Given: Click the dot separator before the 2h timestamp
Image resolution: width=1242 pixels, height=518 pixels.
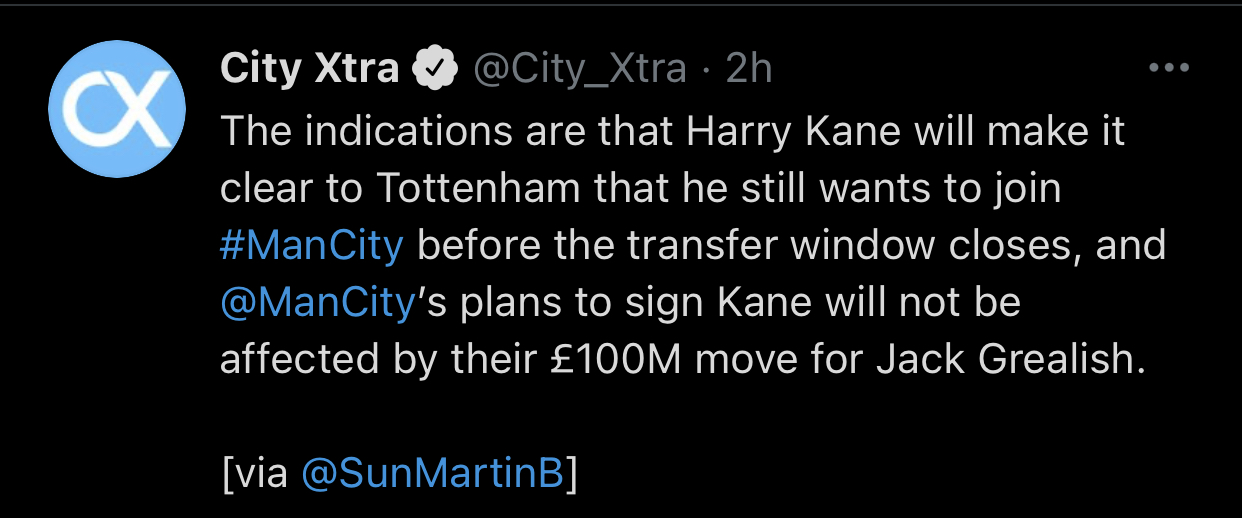Looking at the screenshot, I should pos(706,70).
